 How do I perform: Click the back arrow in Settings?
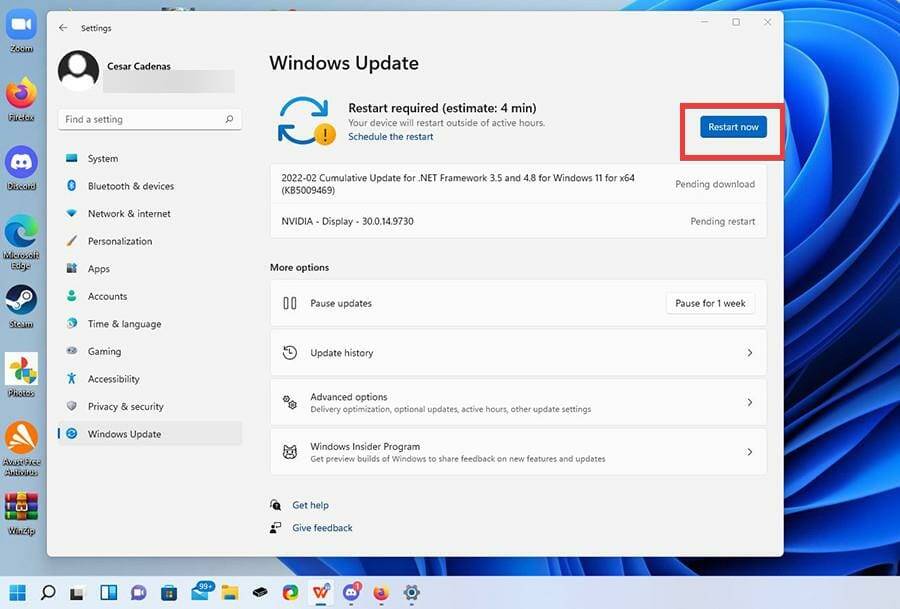click(62, 28)
